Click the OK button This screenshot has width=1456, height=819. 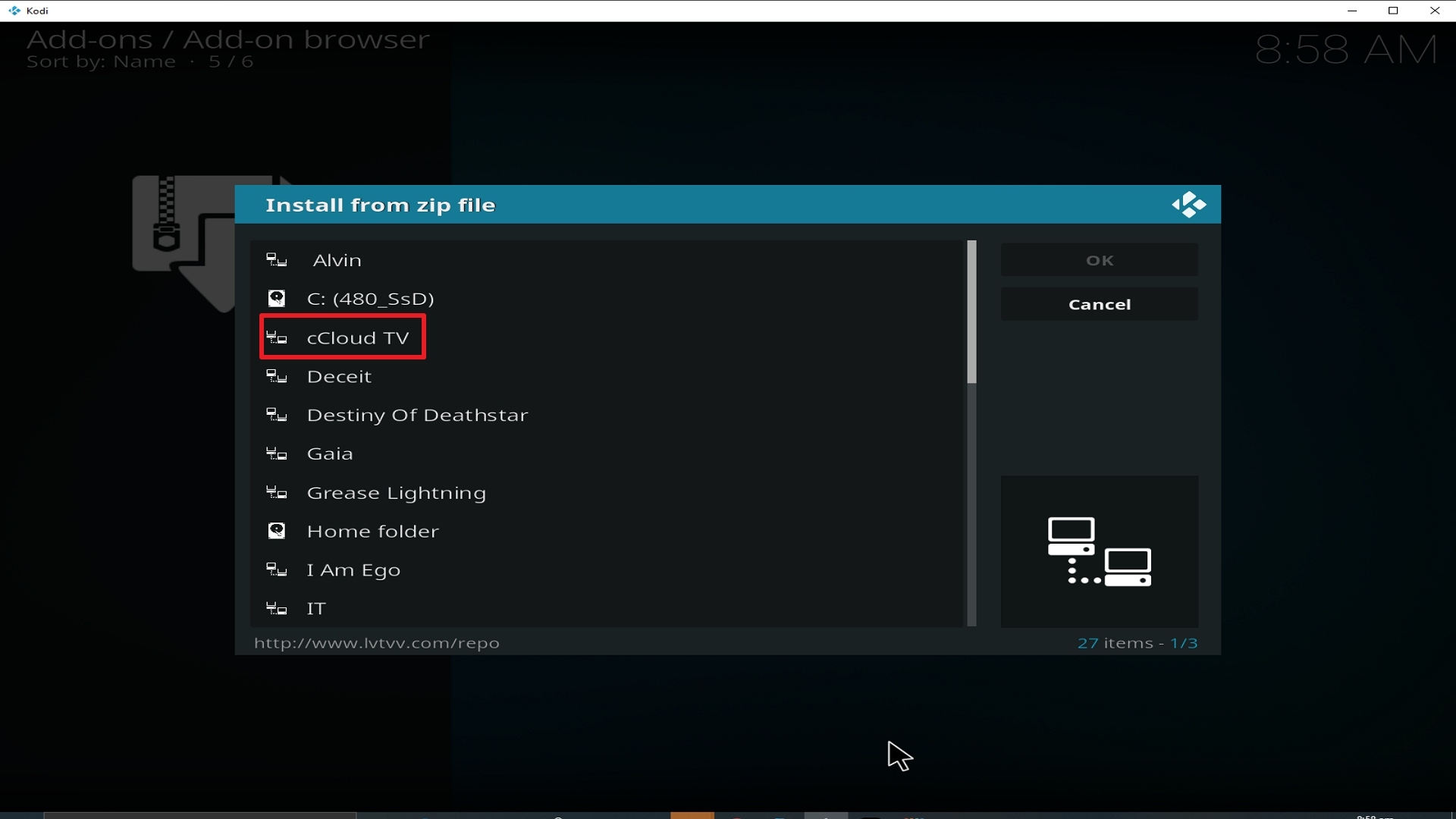1100,260
